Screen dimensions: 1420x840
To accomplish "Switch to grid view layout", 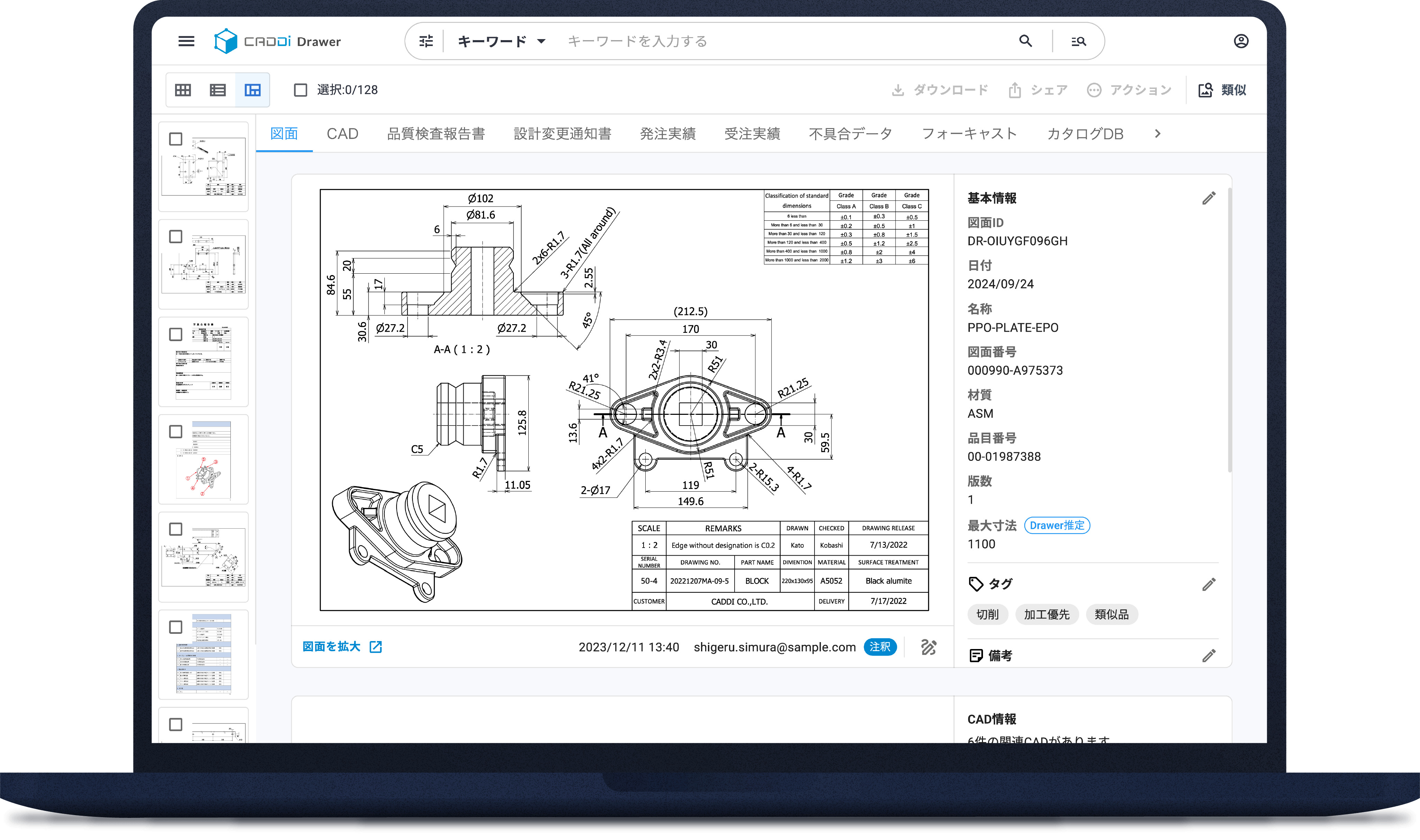I will (183, 90).
